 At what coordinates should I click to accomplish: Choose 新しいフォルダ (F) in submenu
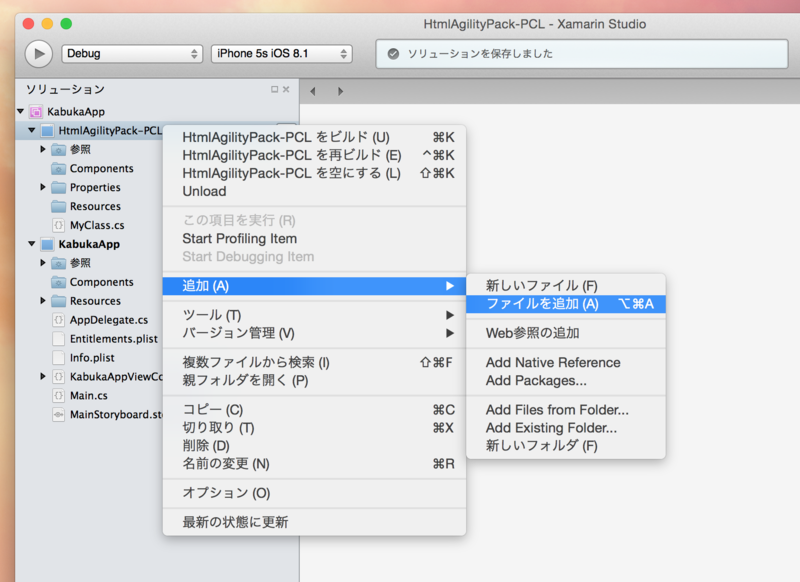tap(566, 446)
